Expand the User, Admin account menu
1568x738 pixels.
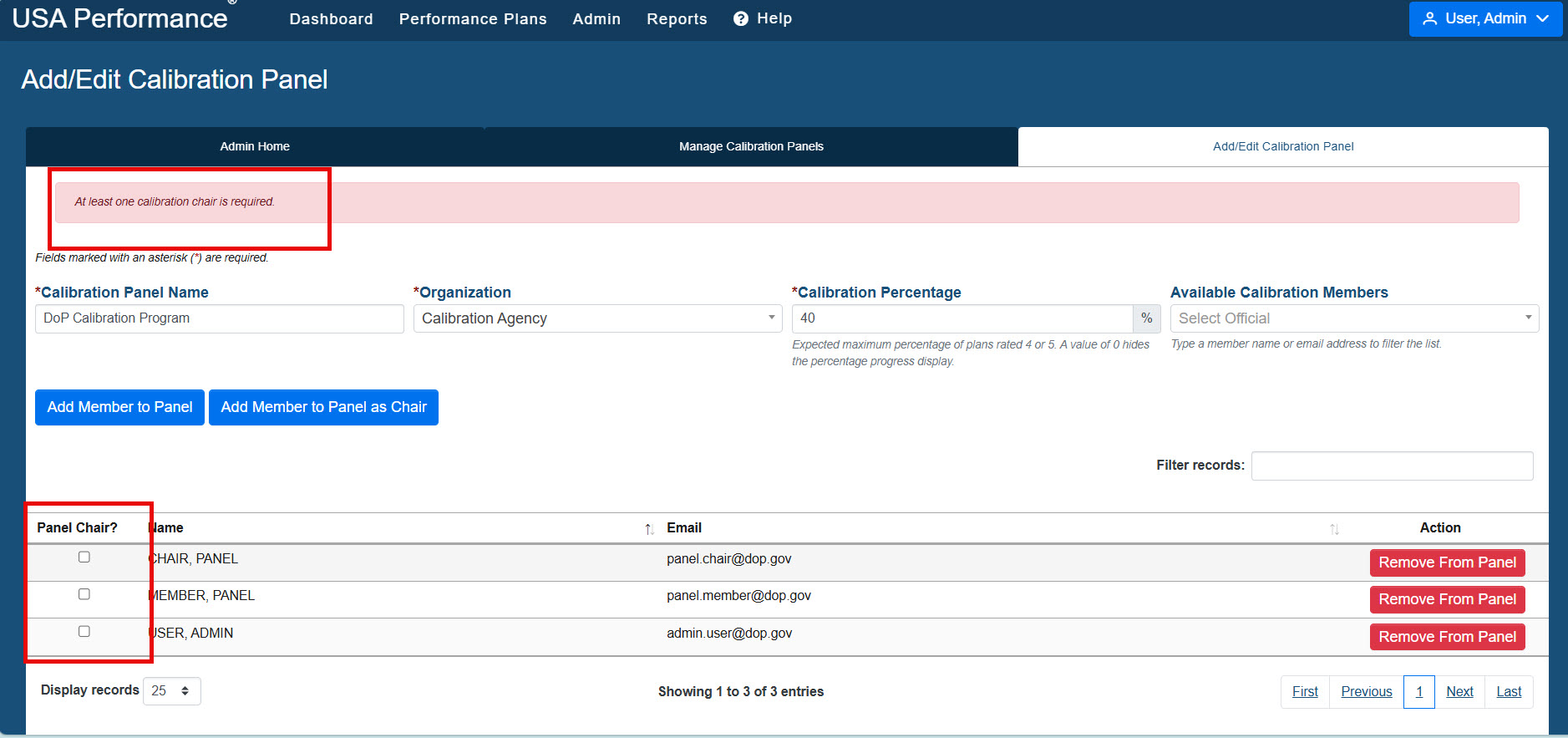tap(1485, 18)
